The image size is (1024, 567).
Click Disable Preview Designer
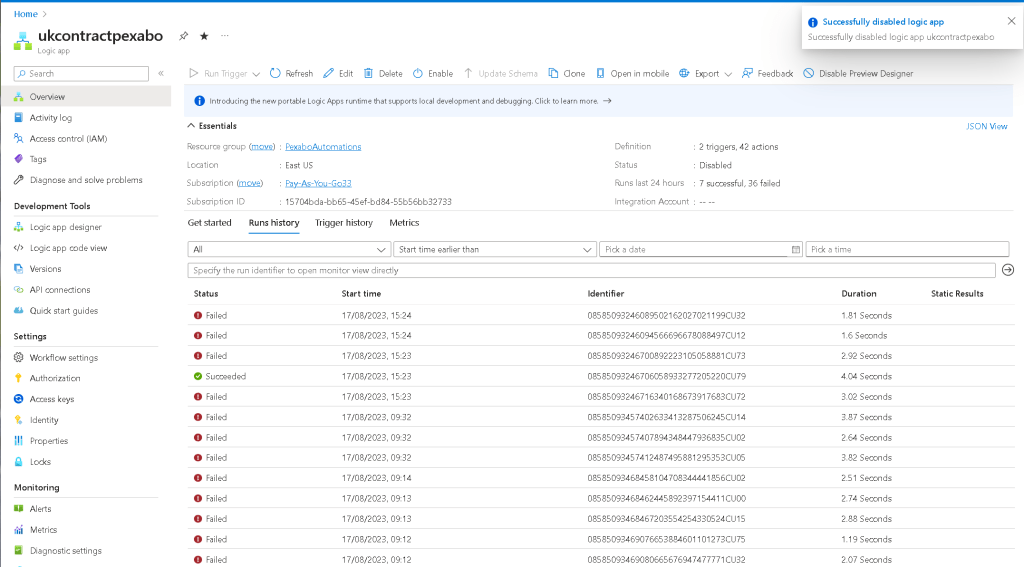coord(858,73)
